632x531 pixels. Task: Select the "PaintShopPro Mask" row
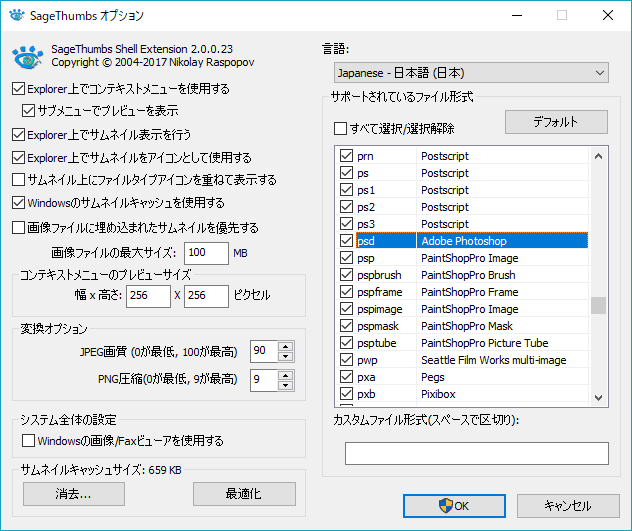click(467, 326)
